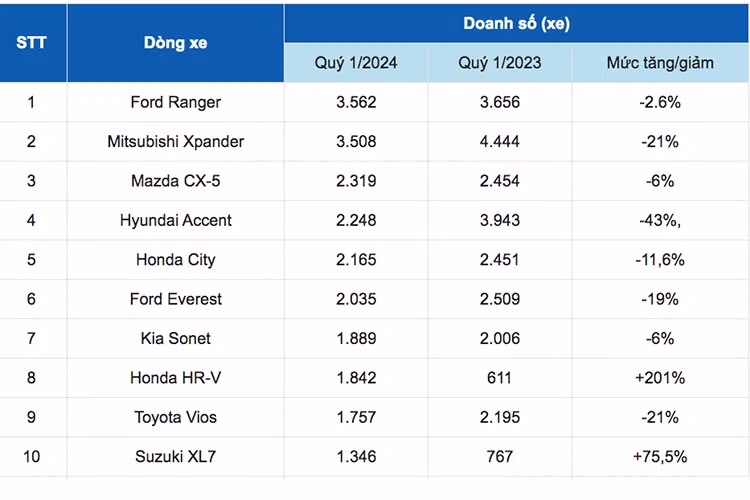
Task: Select the +201% change value
Action: 660,378
